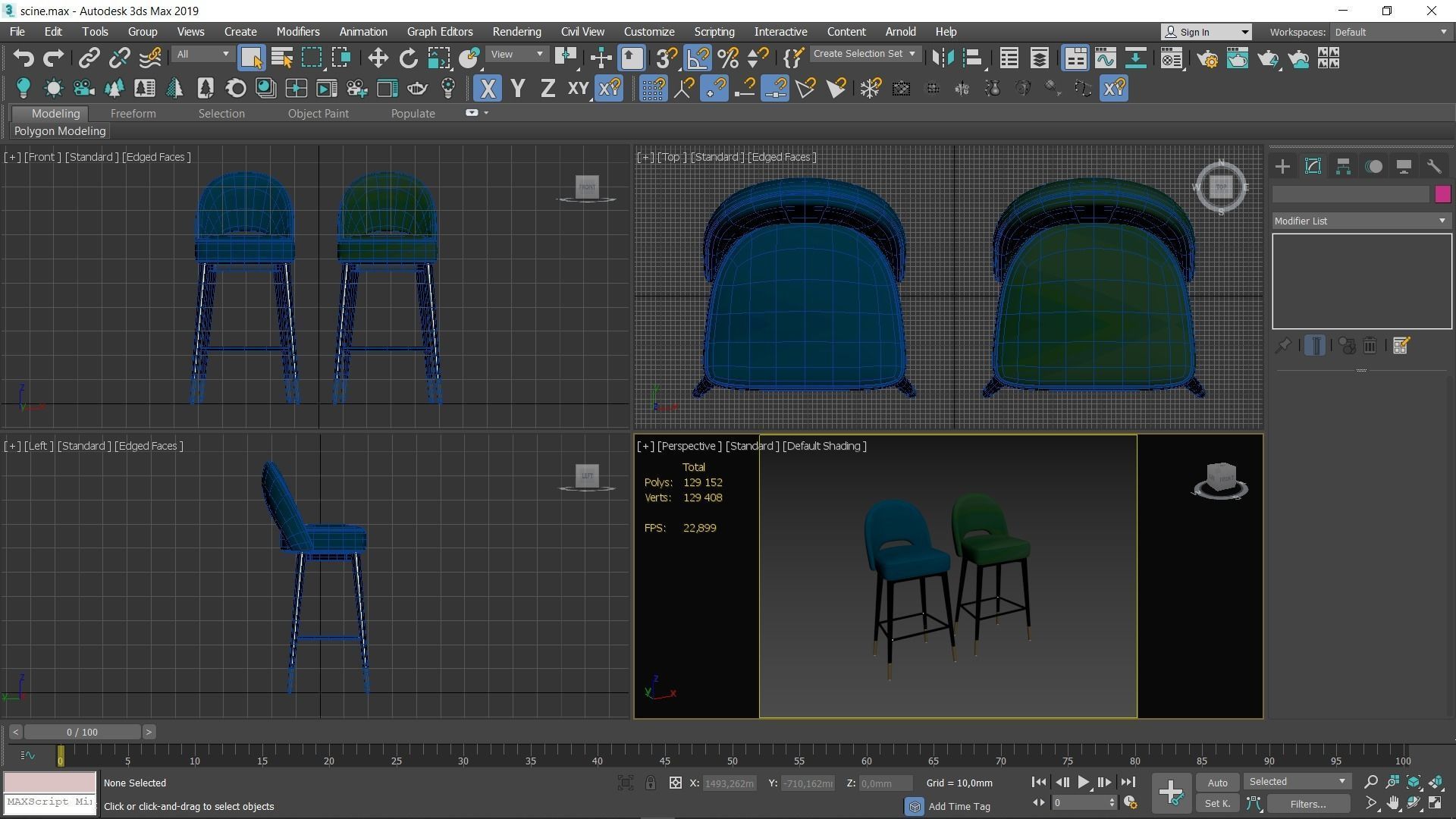Click the Pin Stack icon
Screen dimensions: 1456x819
1282,346
